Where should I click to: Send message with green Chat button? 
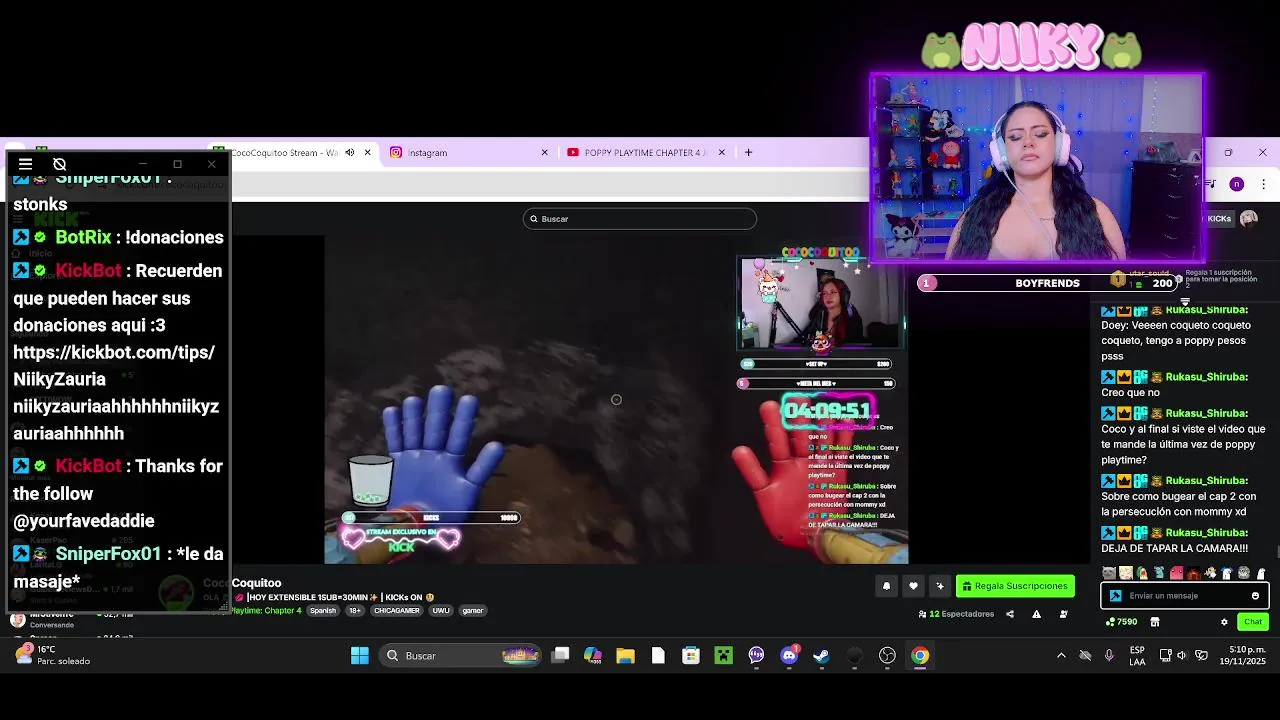(1253, 622)
